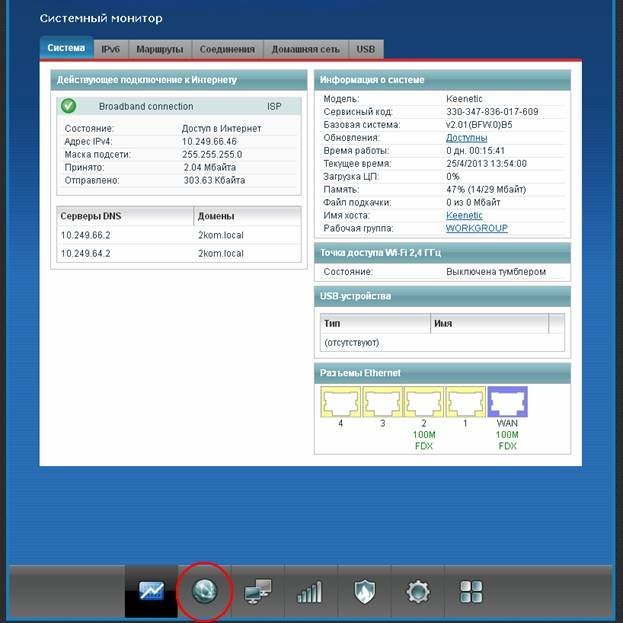Click Ethernet port 4 icon

tap(340, 402)
